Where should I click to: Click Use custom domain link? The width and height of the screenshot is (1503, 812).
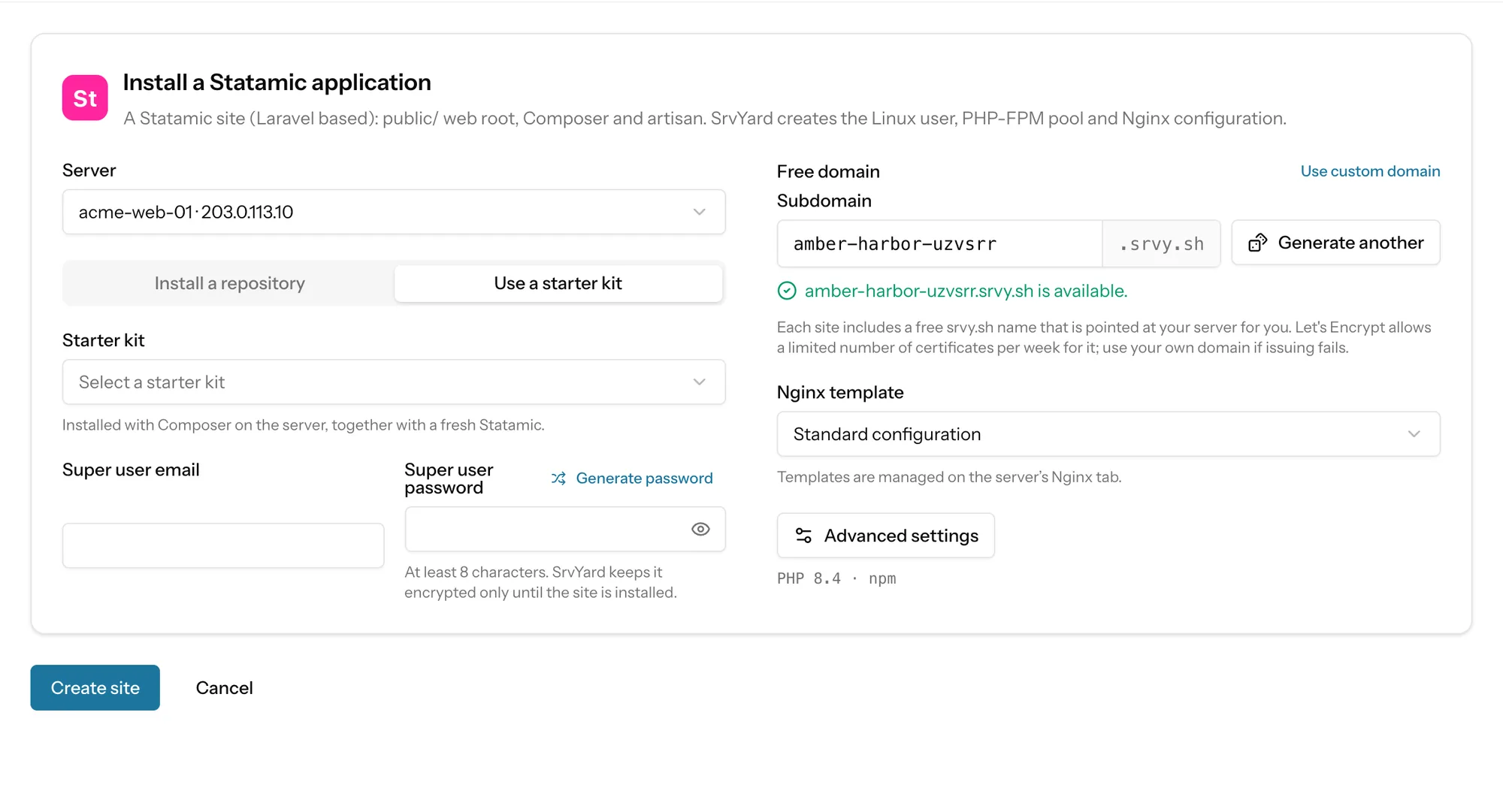(x=1370, y=171)
